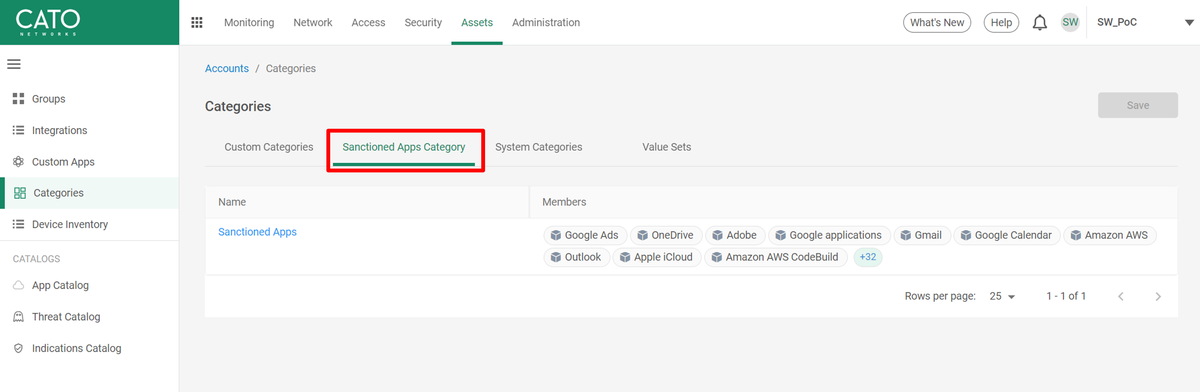Click the Amazon AWS member chip
The image size is (1200, 392).
click(x=1110, y=236)
